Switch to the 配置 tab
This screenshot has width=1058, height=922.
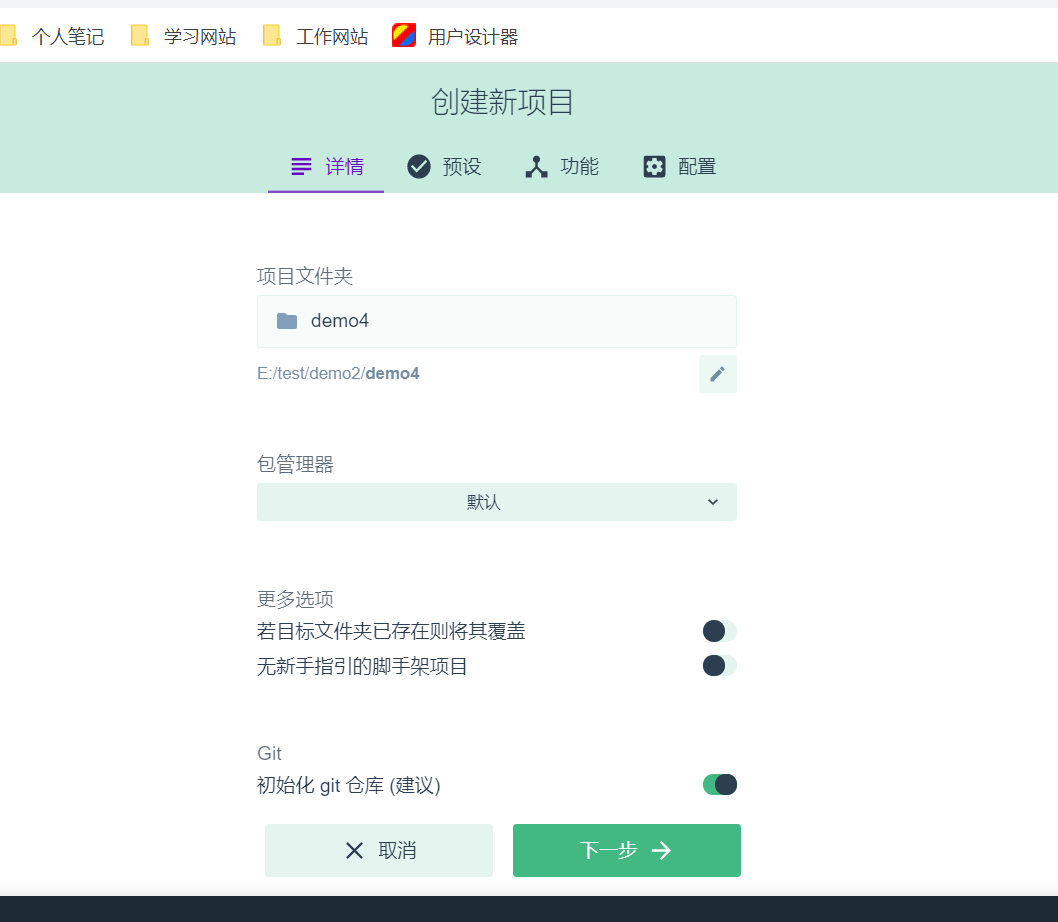679,166
